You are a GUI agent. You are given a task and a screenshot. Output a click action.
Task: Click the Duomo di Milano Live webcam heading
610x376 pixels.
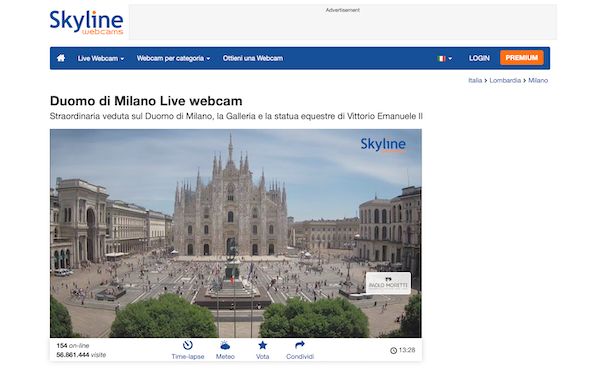(x=146, y=101)
